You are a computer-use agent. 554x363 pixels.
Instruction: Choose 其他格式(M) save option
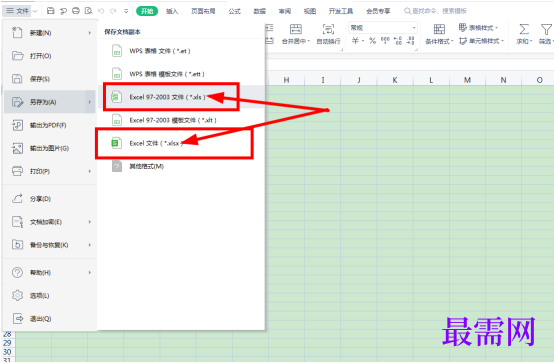(182, 166)
